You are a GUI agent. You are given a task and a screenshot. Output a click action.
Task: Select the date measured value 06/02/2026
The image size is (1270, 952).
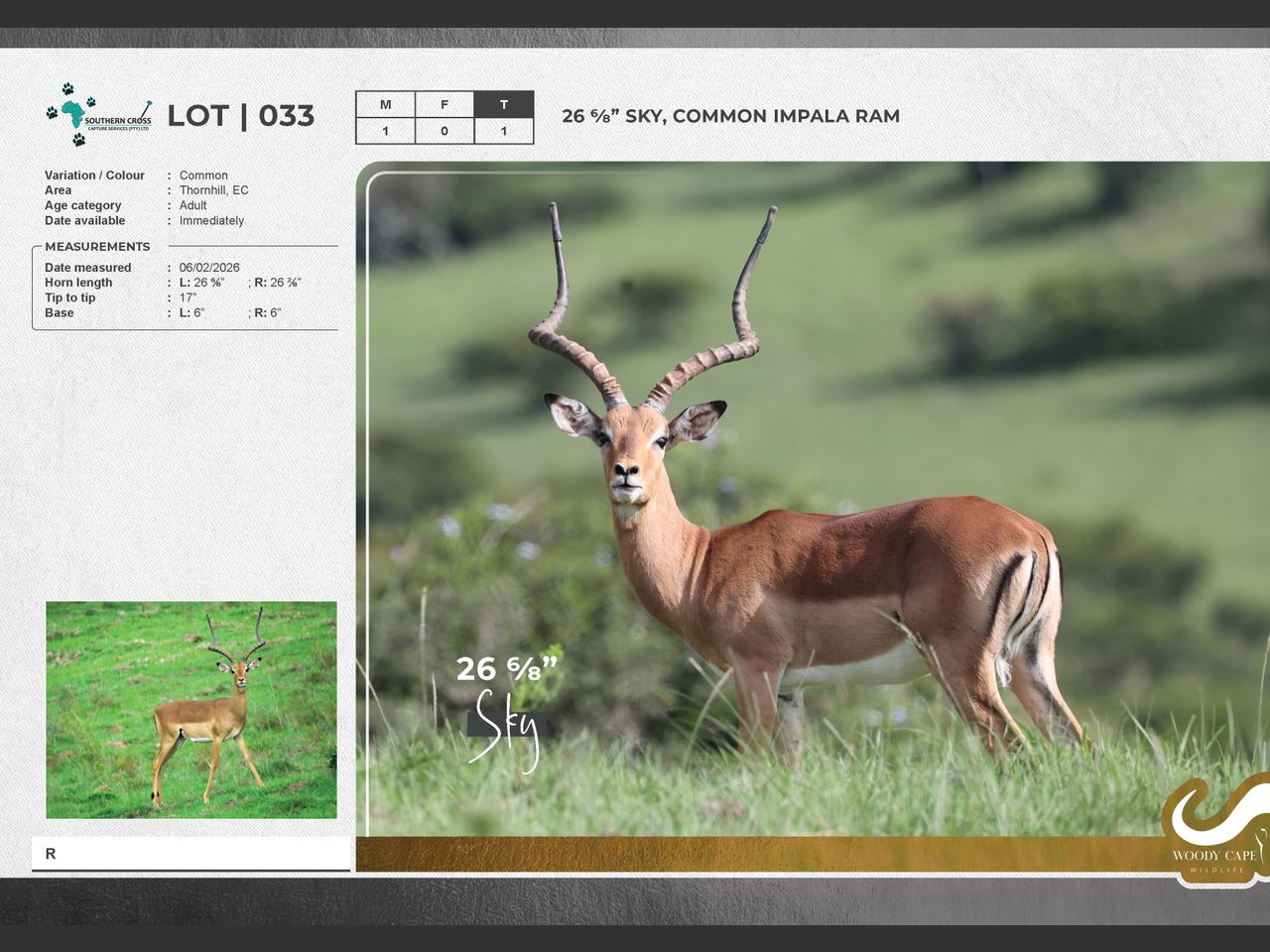(209, 268)
